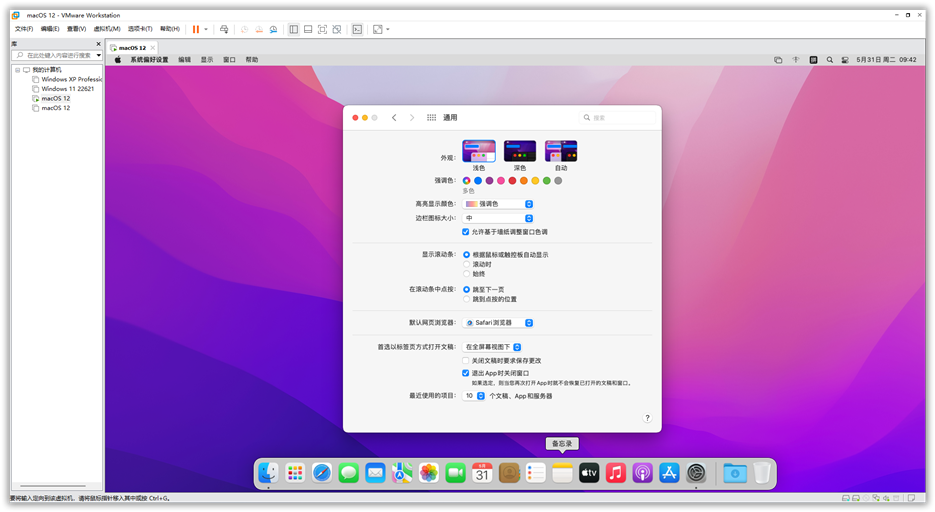935x512 pixels.
Task: Choose the auto appearance thumbnail
Action: (561, 151)
